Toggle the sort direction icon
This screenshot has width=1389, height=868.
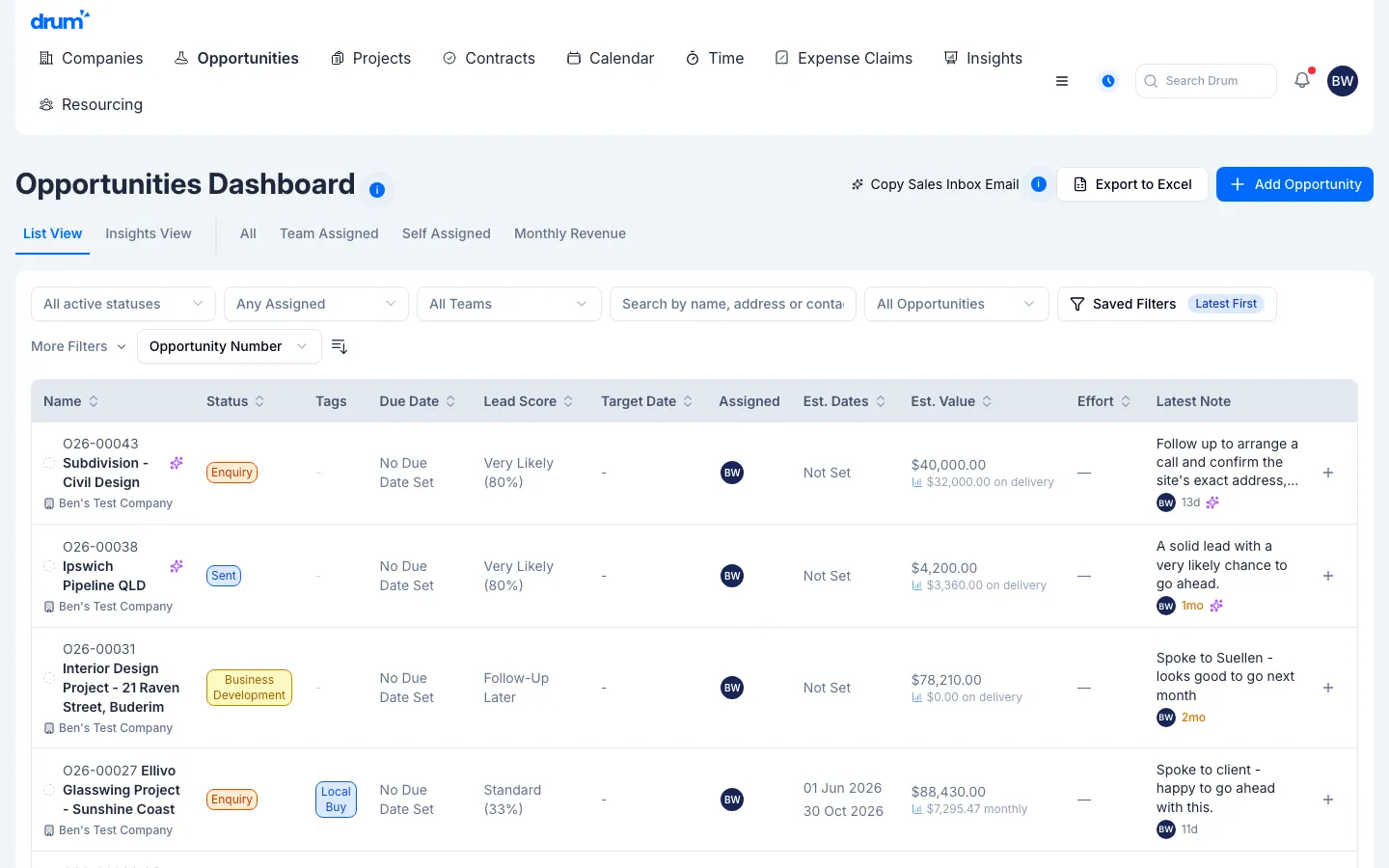(339, 346)
